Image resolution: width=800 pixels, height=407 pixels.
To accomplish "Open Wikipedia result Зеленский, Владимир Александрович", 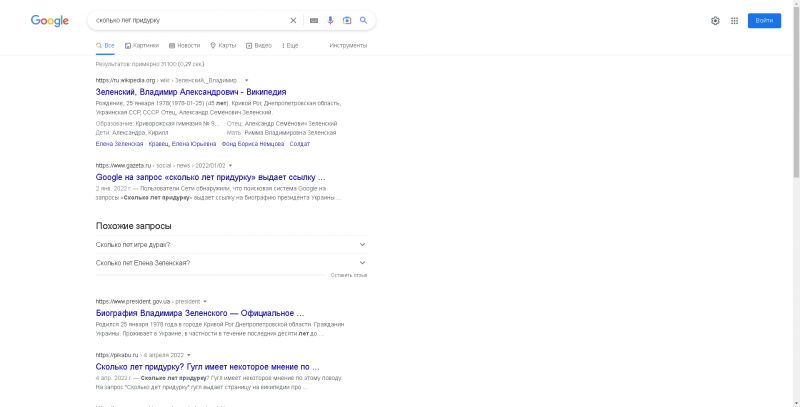I will point(191,92).
